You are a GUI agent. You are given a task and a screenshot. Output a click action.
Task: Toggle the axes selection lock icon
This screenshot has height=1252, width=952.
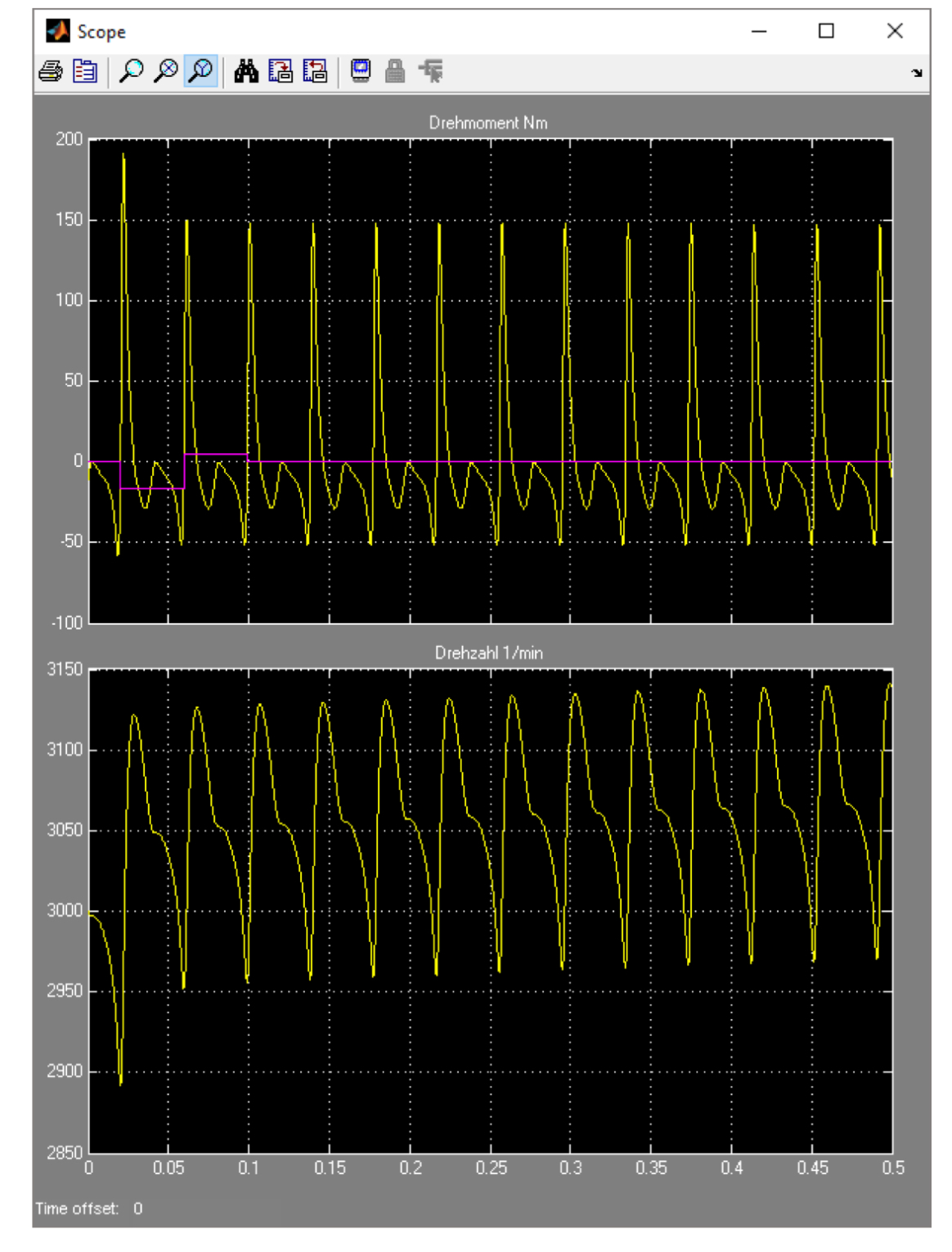pos(395,72)
